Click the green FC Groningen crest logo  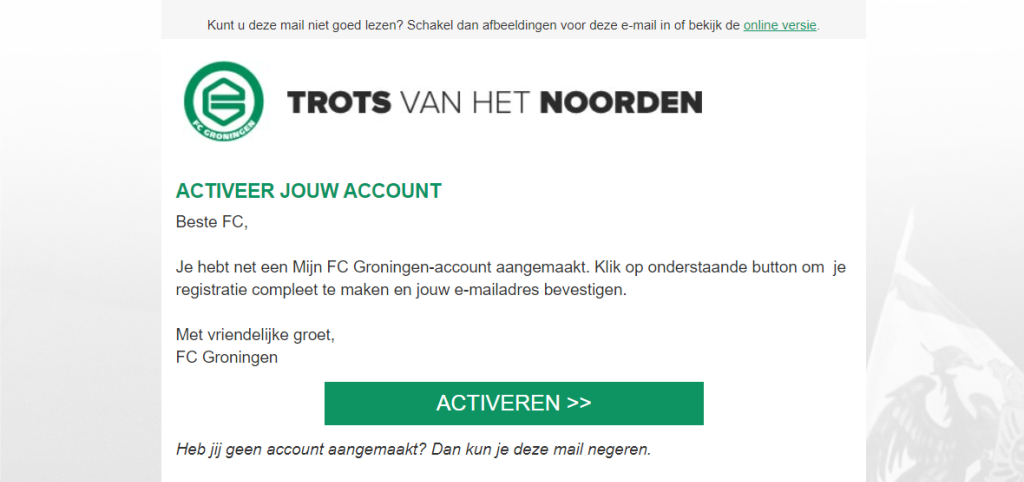point(224,102)
